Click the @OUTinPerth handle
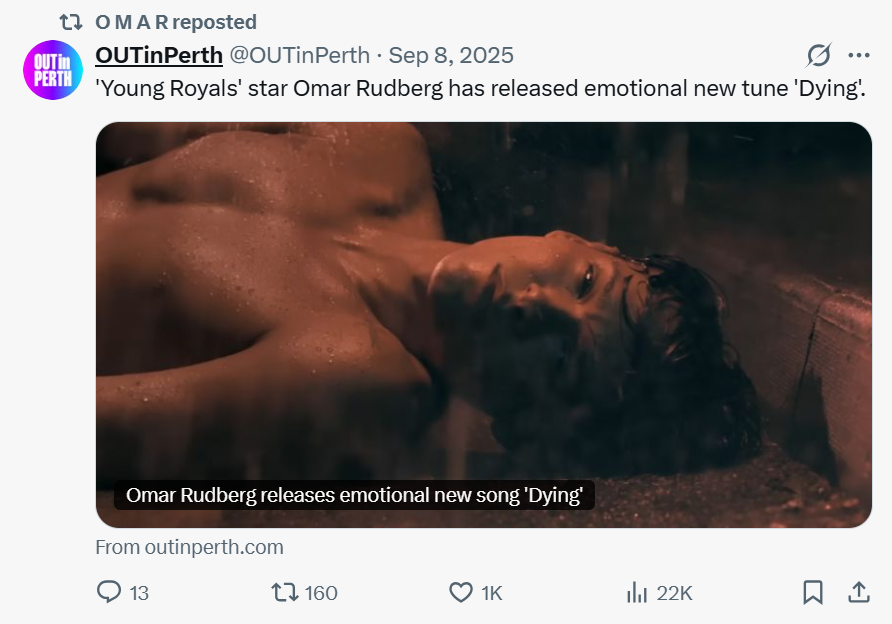892x624 pixels. (300, 55)
